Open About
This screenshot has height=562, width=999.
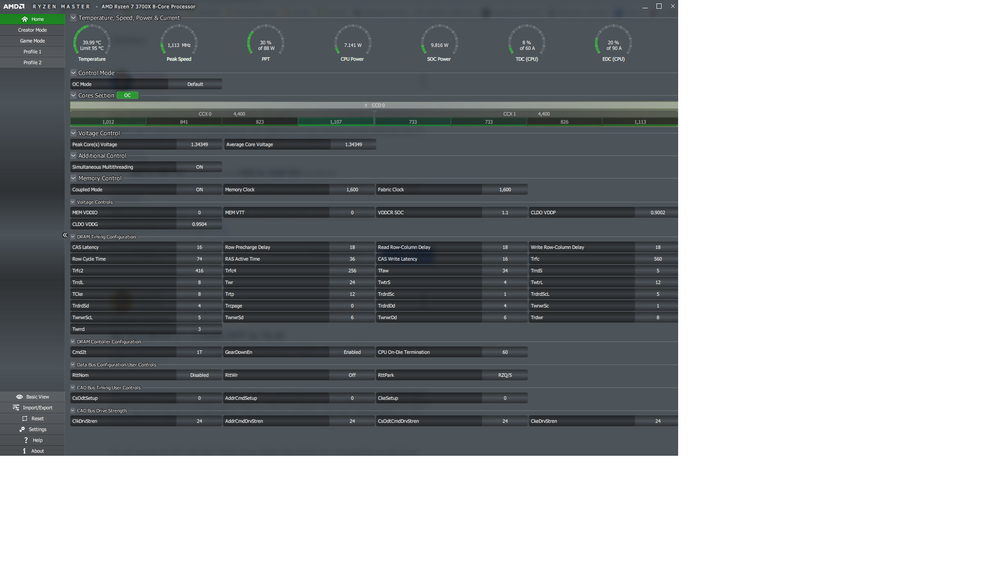pyautogui.click(x=32, y=451)
